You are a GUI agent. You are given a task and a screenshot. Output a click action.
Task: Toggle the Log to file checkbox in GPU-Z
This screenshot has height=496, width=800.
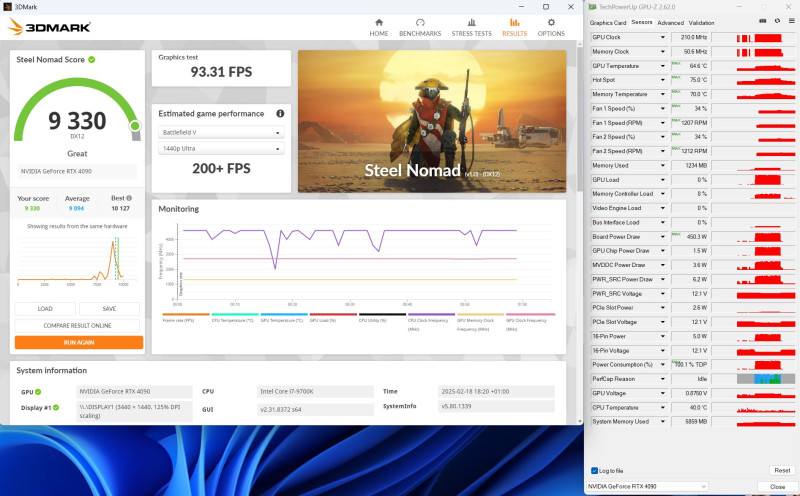point(594,470)
